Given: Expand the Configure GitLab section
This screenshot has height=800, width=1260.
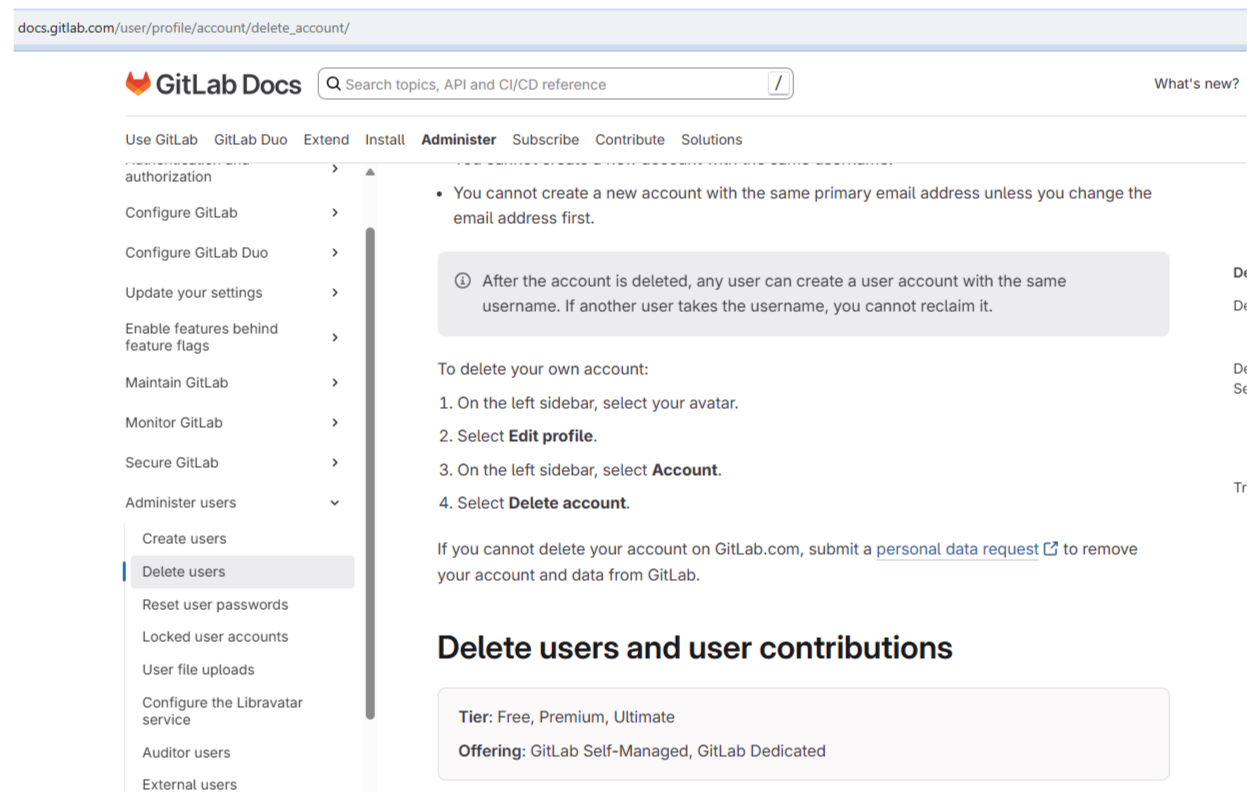Looking at the screenshot, I should [x=335, y=213].
